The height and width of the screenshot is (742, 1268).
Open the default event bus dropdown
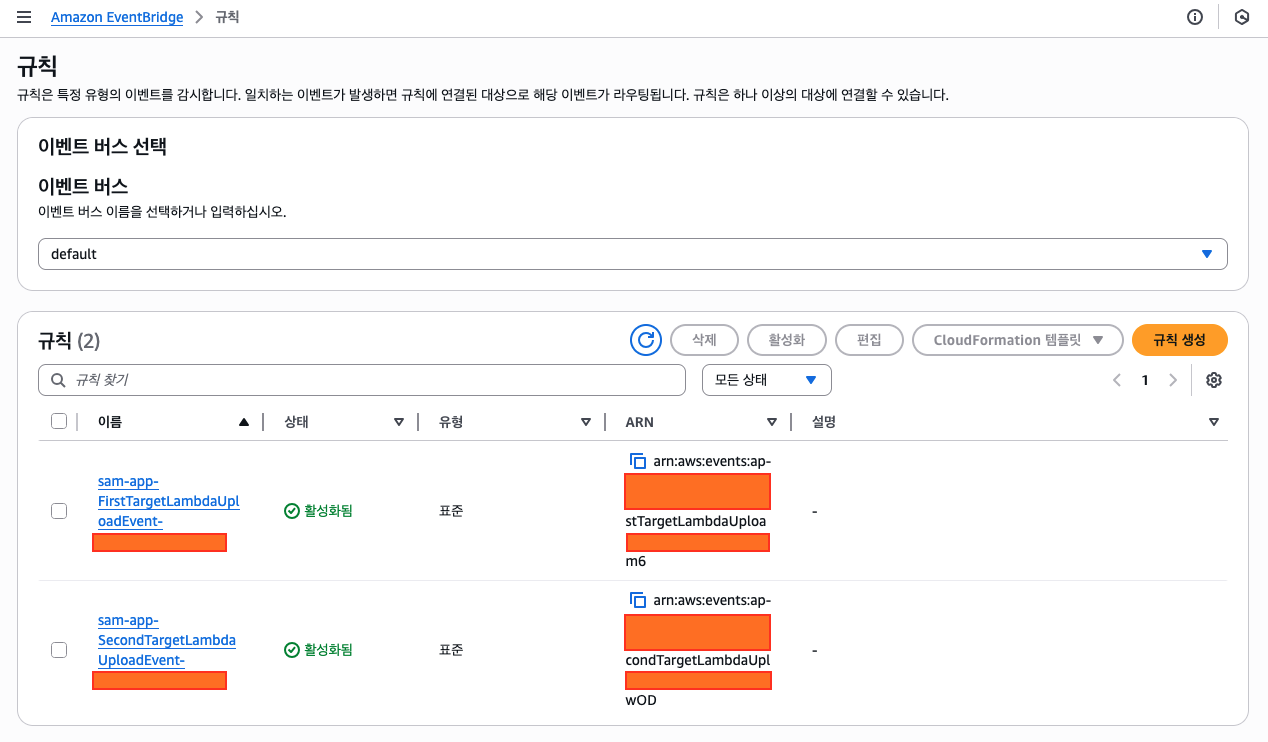pos(633,254)
